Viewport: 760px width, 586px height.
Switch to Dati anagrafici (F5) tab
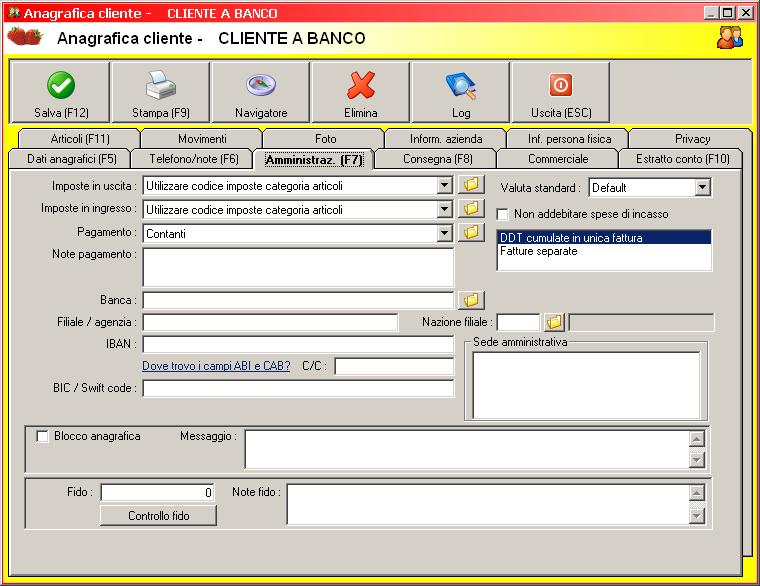coord(71,159)
